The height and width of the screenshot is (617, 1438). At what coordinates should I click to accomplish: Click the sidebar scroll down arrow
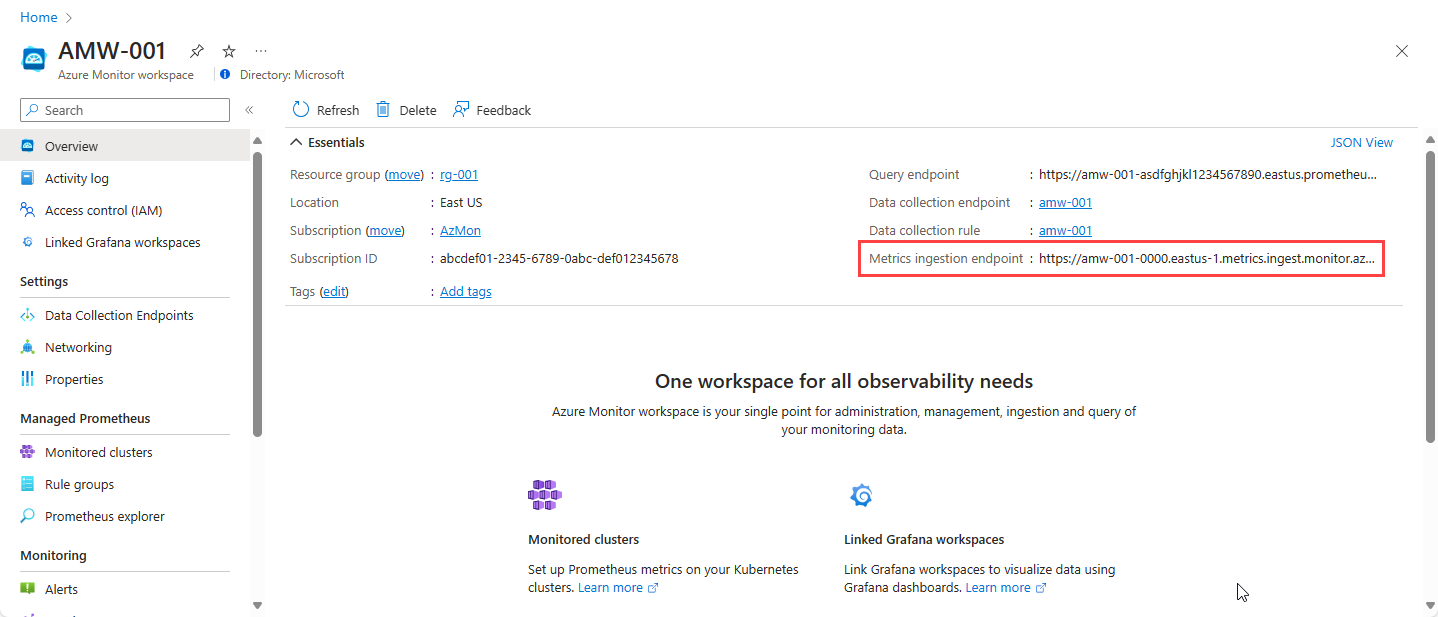click(257, 605)
